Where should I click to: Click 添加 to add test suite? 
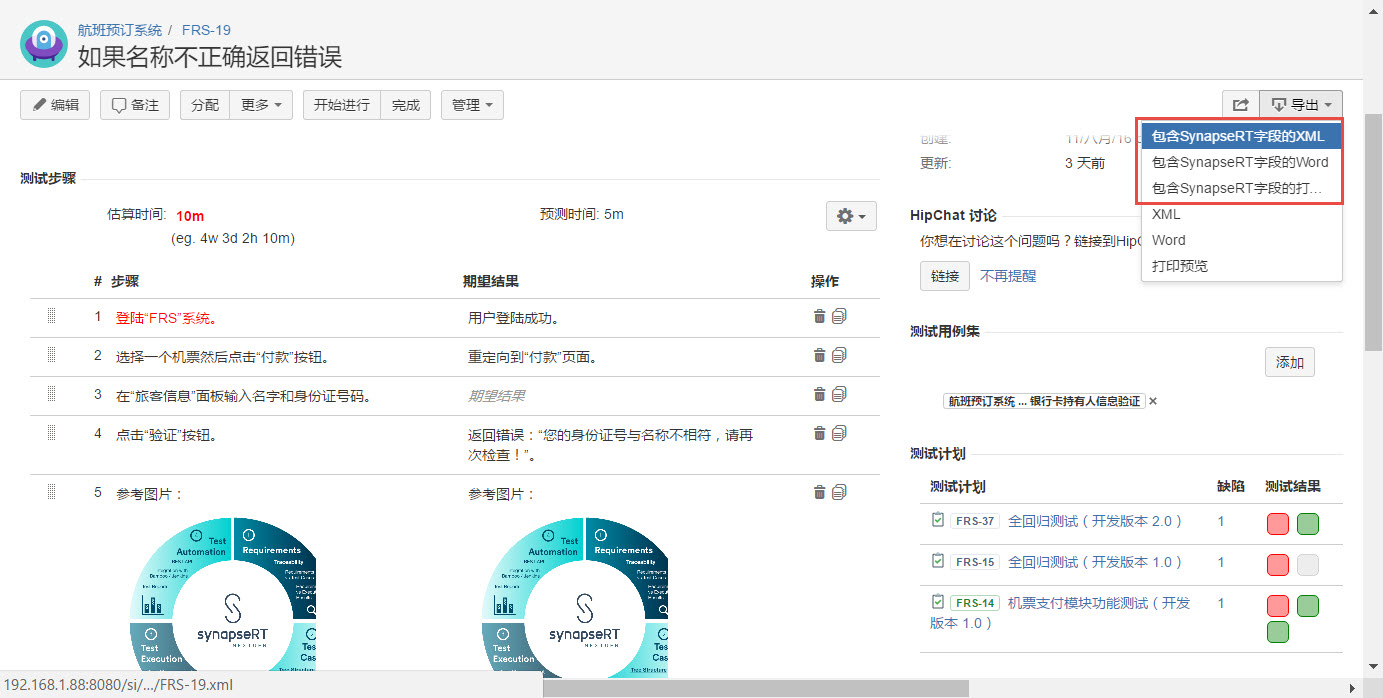(x=1290, y=362)
